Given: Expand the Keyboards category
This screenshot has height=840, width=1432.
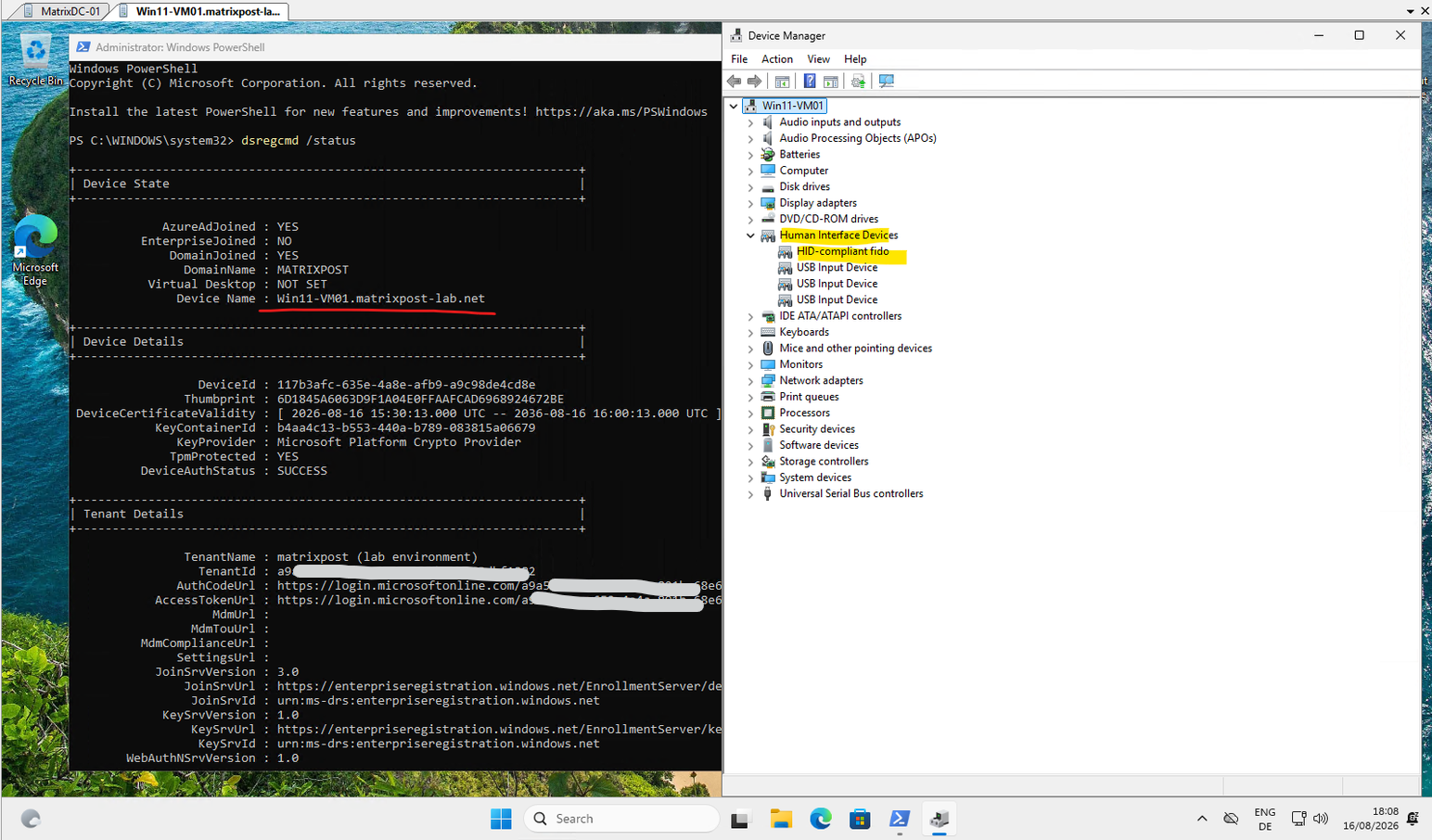Looking at the screenshot, I should coord(750,332).
